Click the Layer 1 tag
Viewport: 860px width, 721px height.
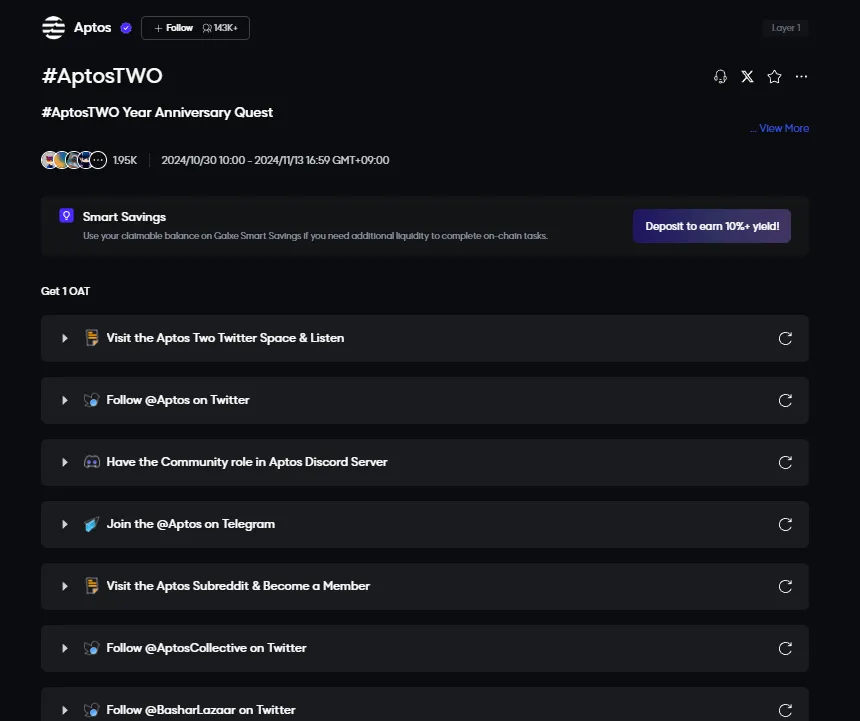click(786, 28)
